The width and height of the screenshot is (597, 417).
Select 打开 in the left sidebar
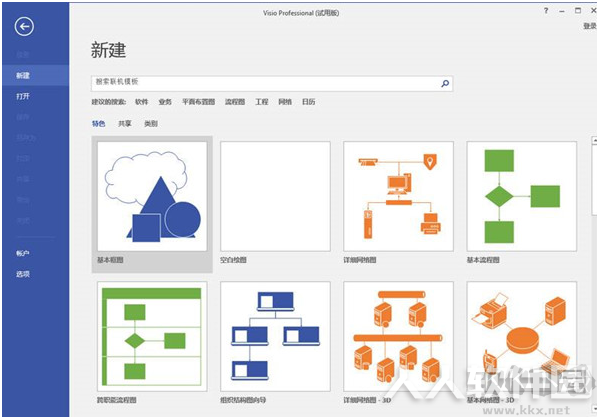23,96
